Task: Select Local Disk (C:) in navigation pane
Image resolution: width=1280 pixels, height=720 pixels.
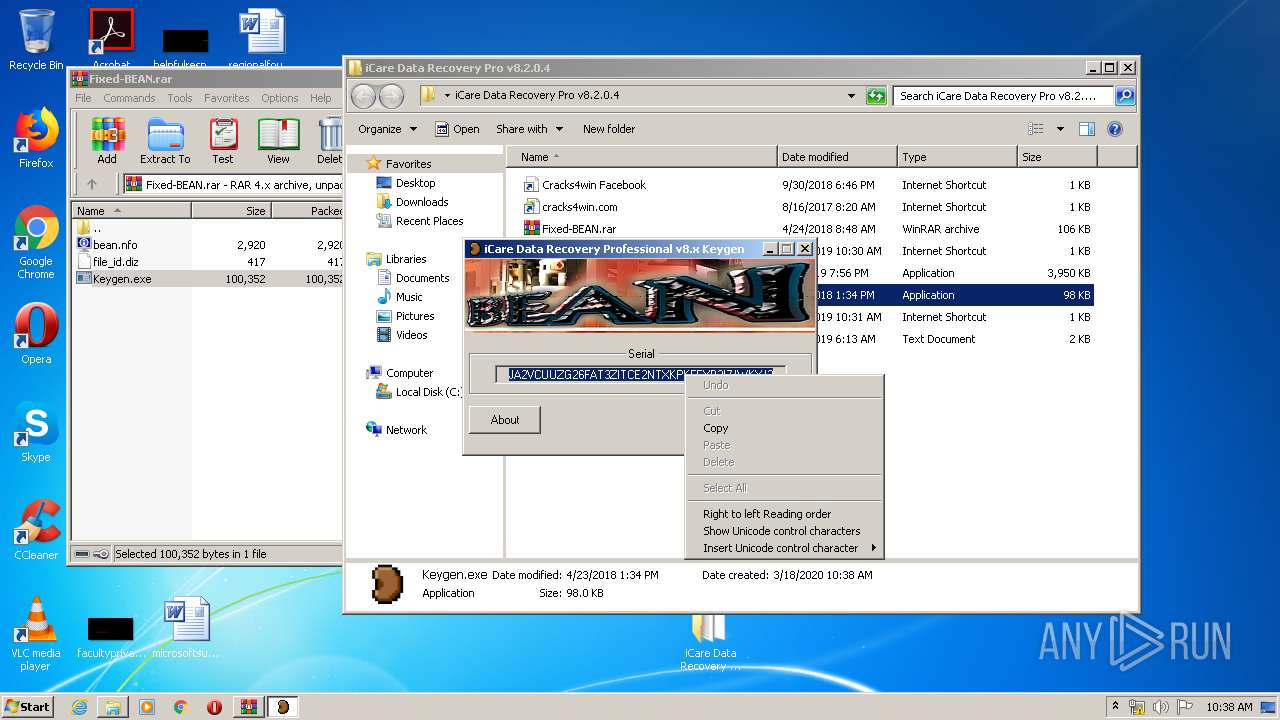Action: point(418,392)
